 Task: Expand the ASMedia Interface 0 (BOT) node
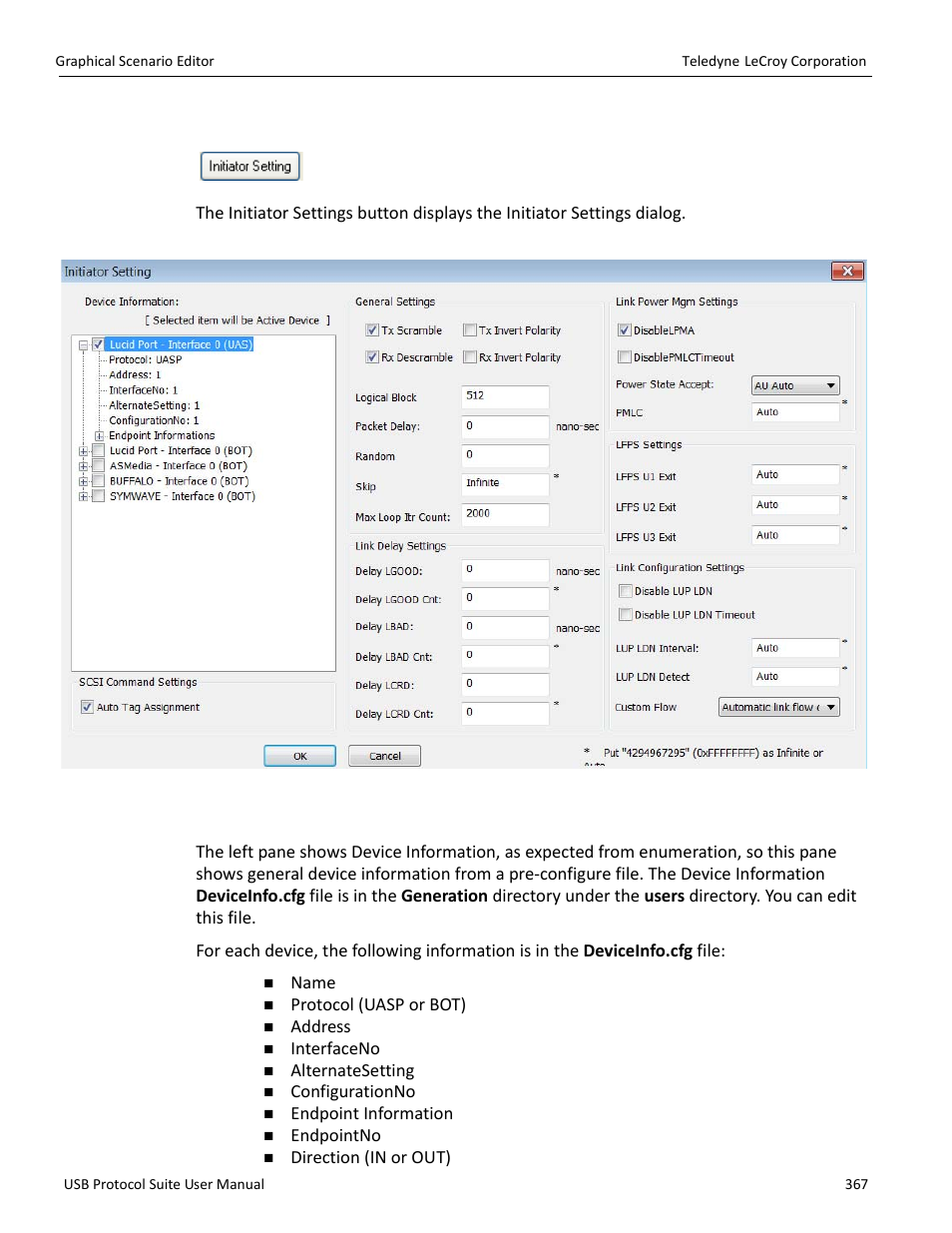[x=84, y=466]
